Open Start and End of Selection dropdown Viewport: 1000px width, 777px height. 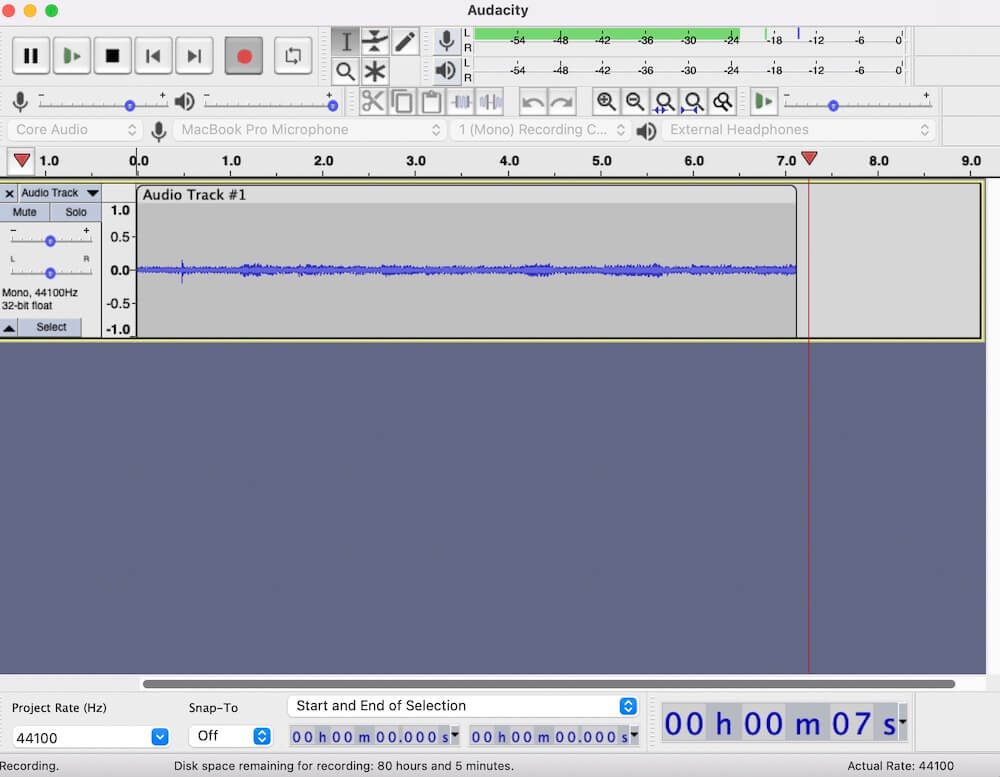point(463,706)
